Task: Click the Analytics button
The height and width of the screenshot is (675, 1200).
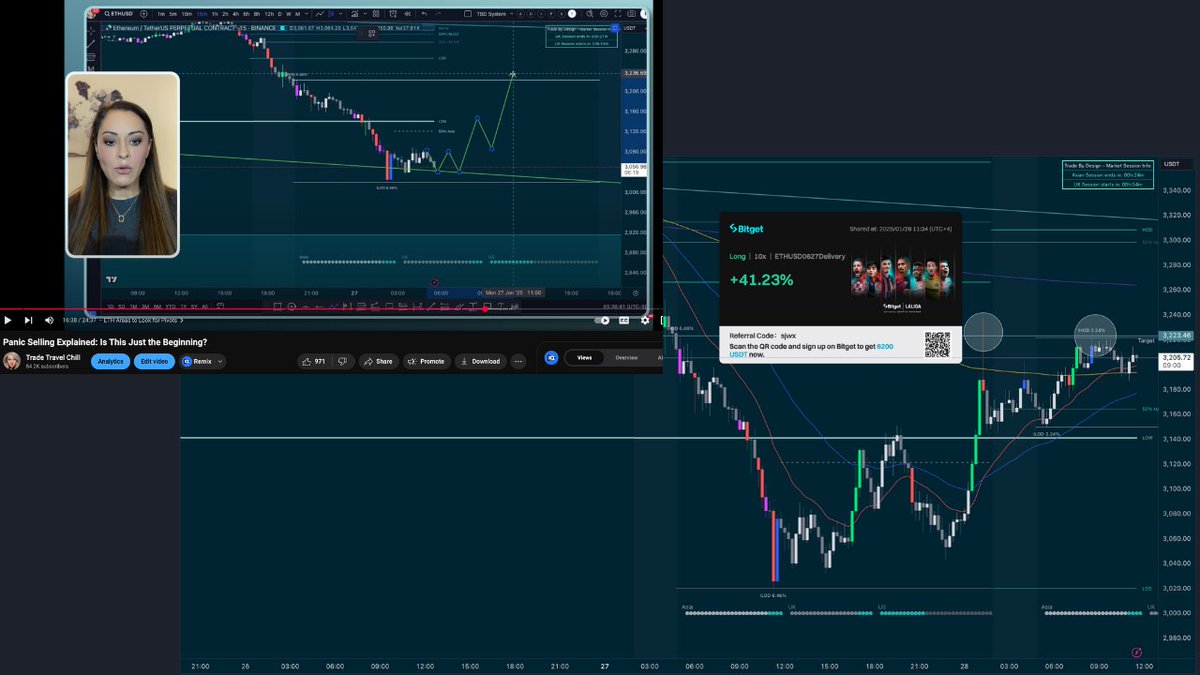Action: tap(110, 361)
